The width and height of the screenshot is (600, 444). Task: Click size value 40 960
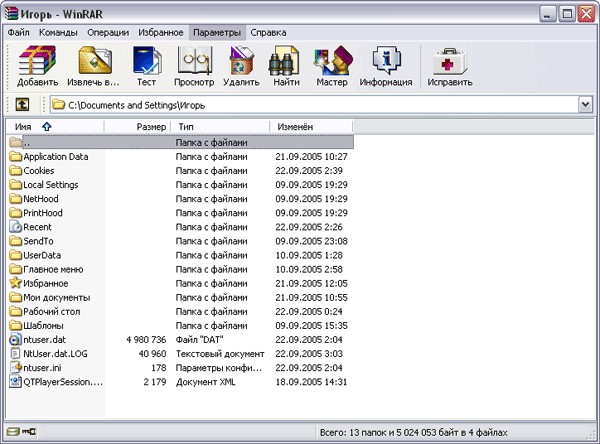pyautogui.click(x=152, y=354)
